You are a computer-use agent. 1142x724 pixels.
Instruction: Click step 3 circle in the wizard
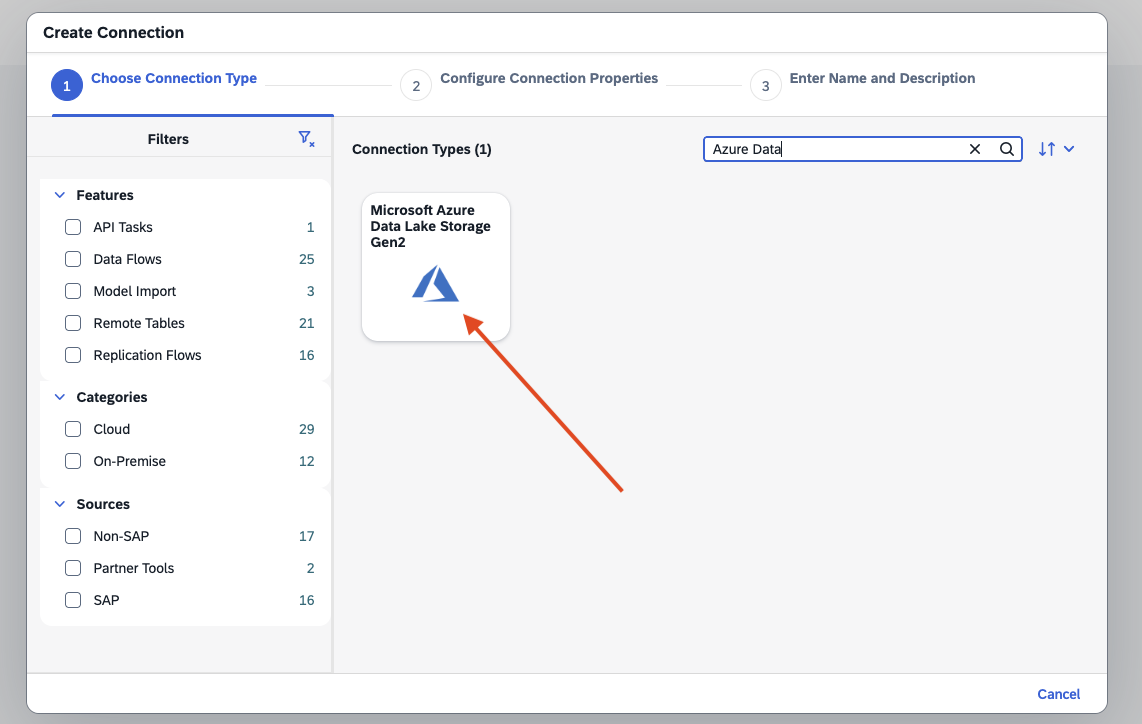[x=766, y=86]
